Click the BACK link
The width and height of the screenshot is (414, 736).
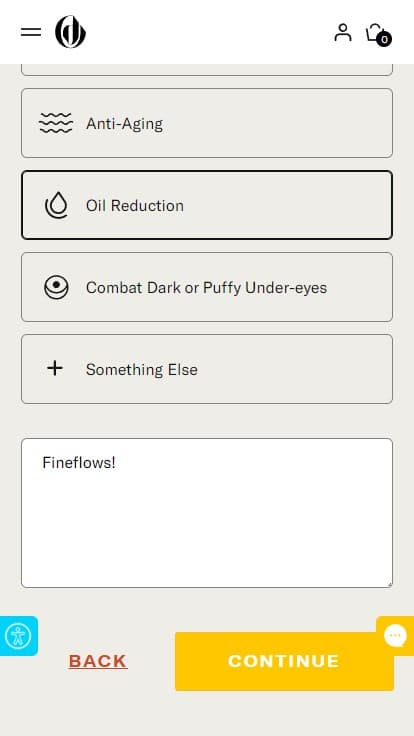coord(98,661)
